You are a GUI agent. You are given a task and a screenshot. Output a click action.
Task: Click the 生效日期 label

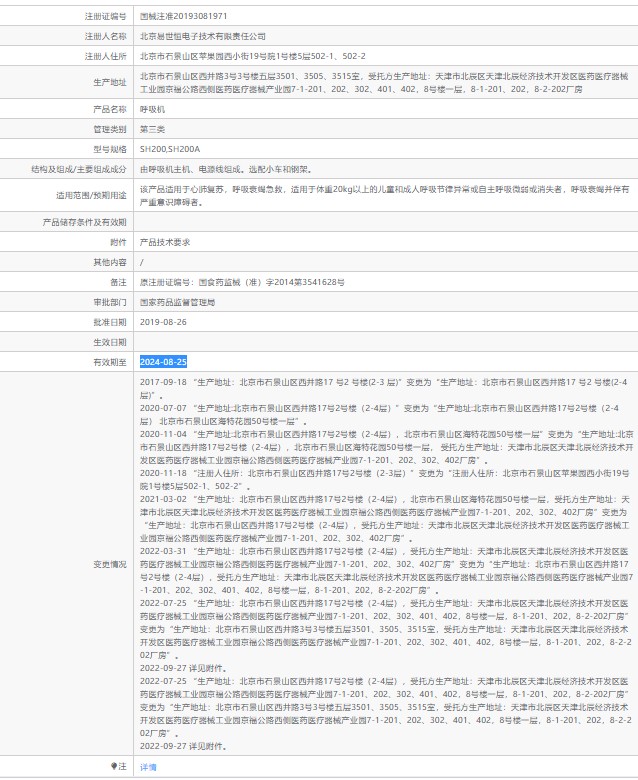coord(110,342)
